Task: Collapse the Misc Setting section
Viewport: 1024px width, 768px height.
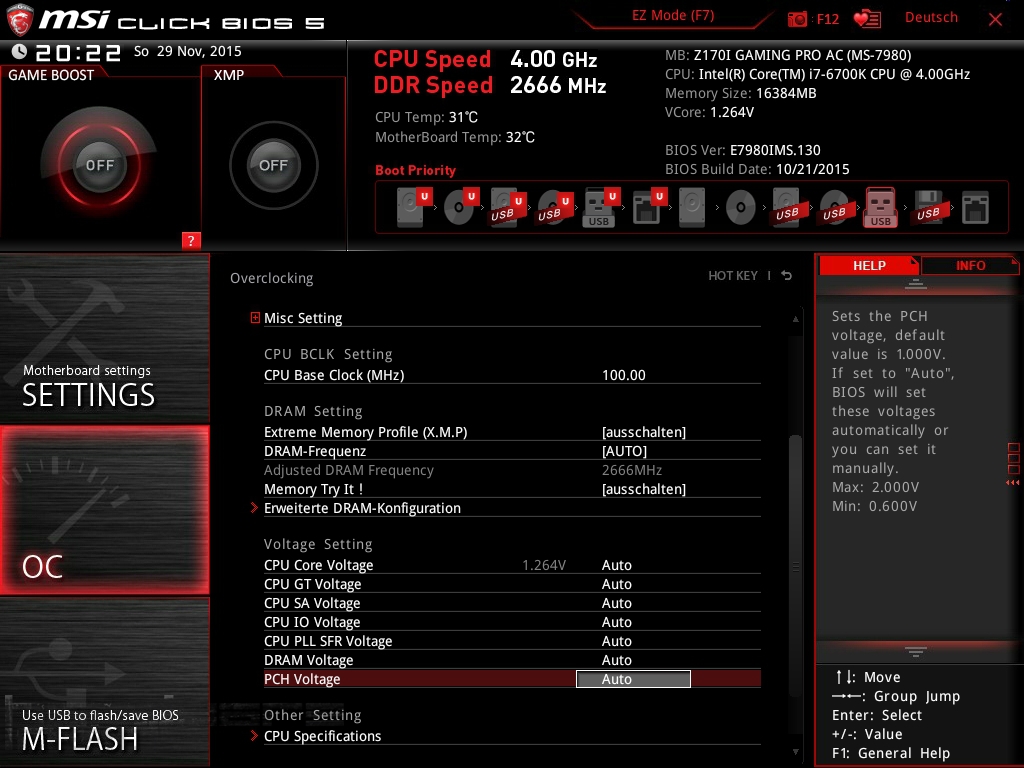Action: click(x=256, y=318)
